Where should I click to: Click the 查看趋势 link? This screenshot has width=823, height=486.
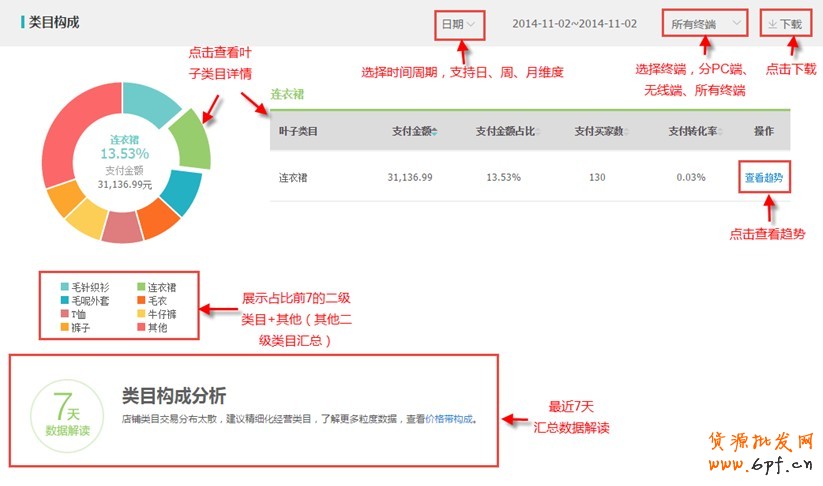click(x=764, y=178)
